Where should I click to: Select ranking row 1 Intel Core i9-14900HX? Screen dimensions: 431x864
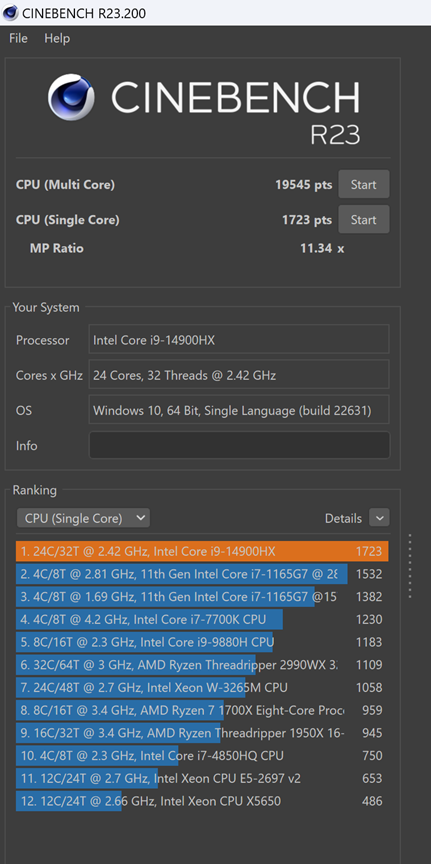(202, 552)
